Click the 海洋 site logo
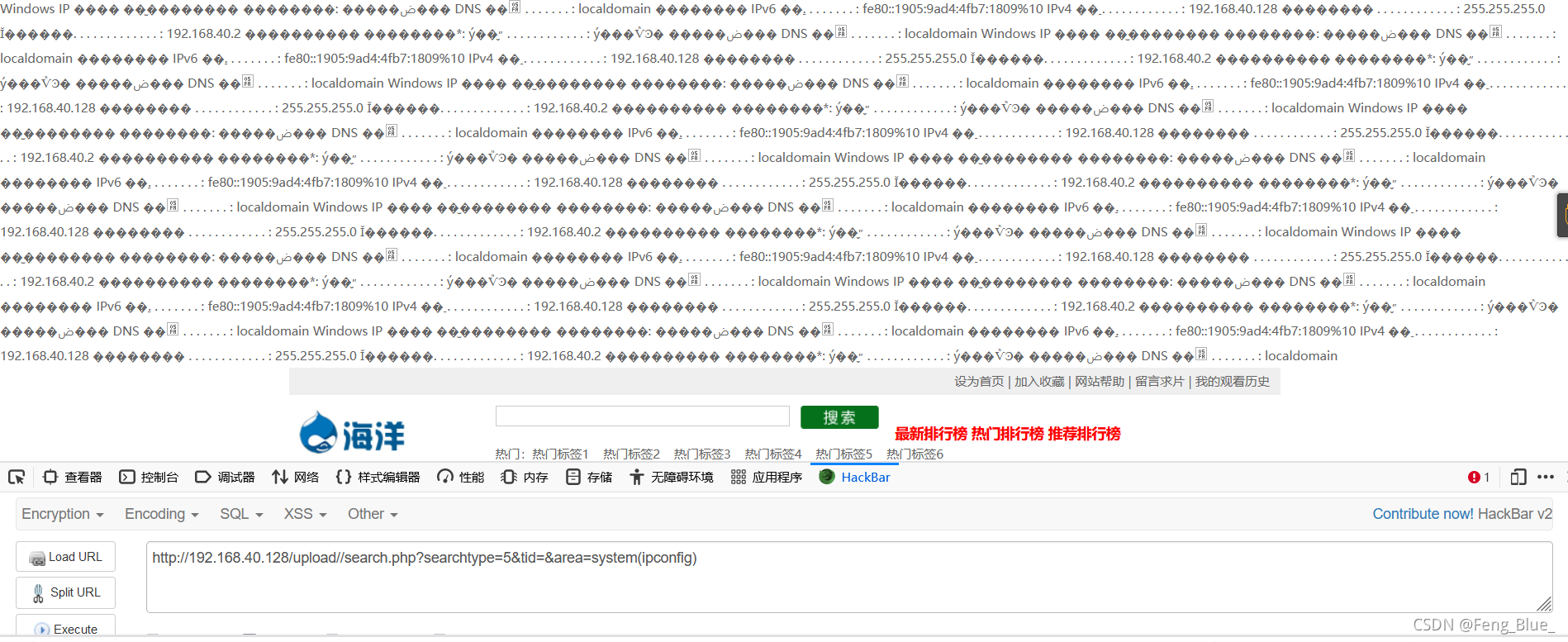The height and width of the screenshot is (642, 1568). 353,433
